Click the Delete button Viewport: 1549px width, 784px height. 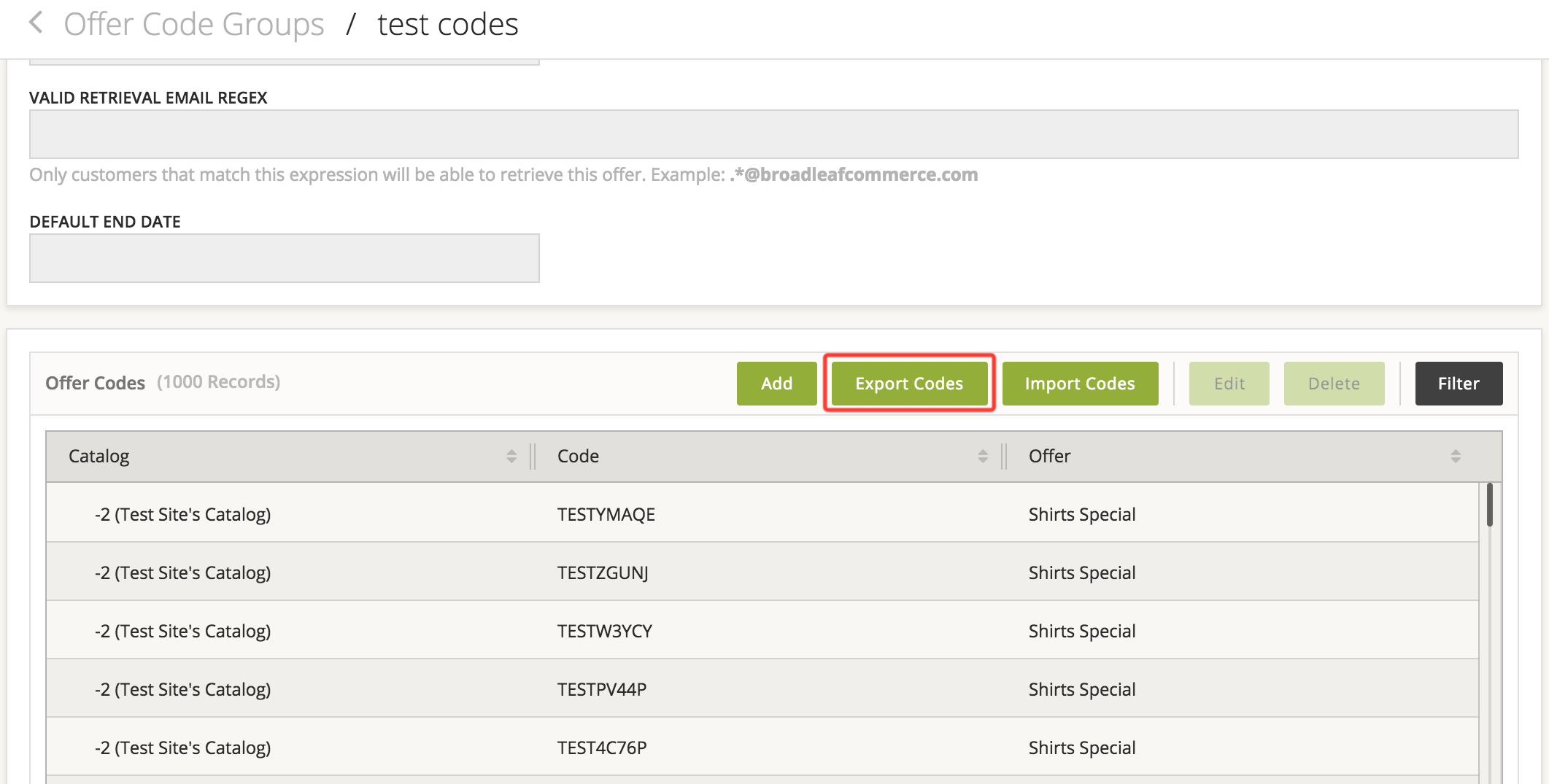[x=1334, y=384]
